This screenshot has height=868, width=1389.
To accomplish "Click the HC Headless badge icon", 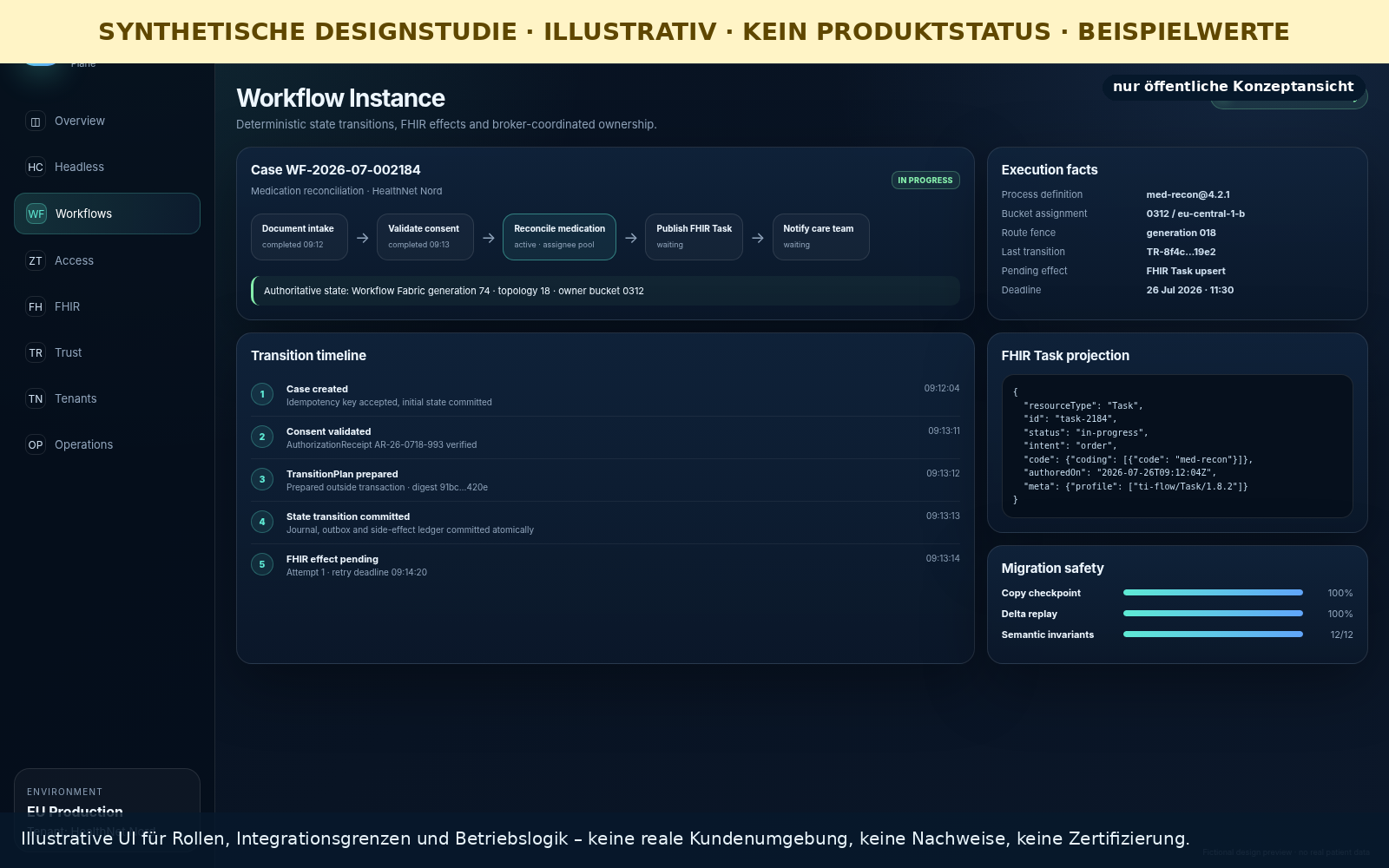I will [x=36, y=168].
